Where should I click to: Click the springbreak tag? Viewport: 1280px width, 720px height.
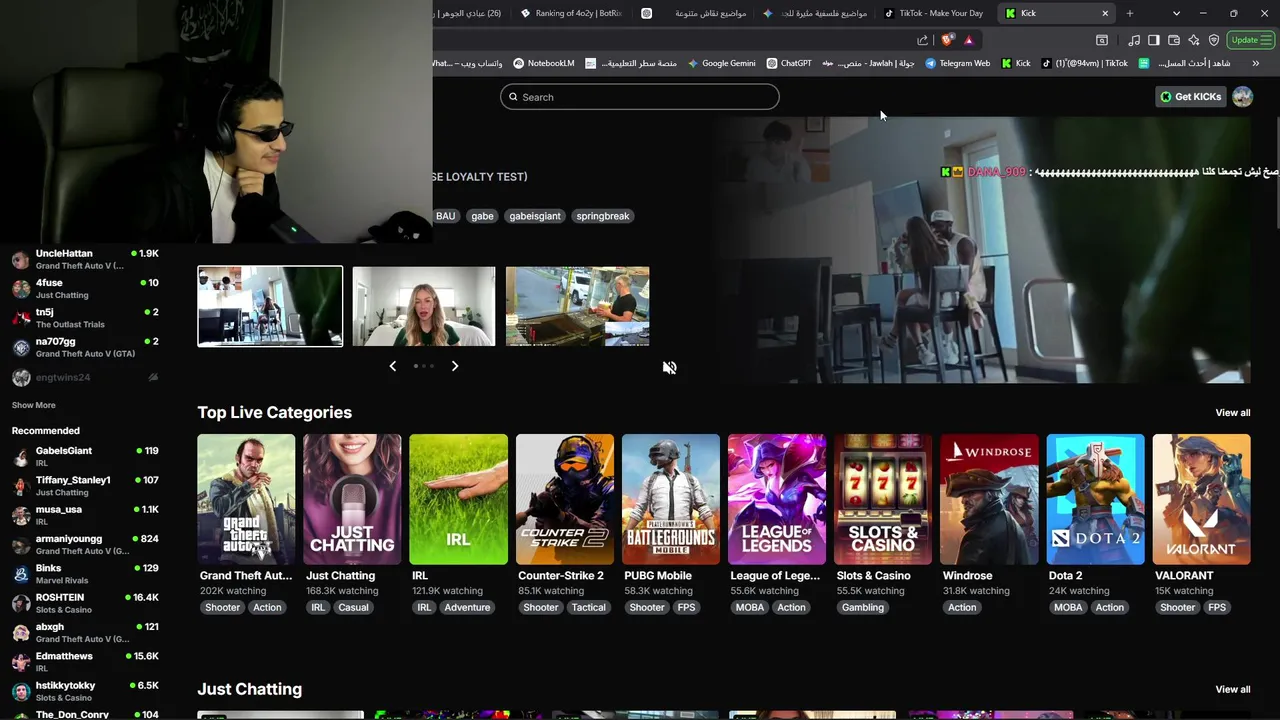point(603,216)
